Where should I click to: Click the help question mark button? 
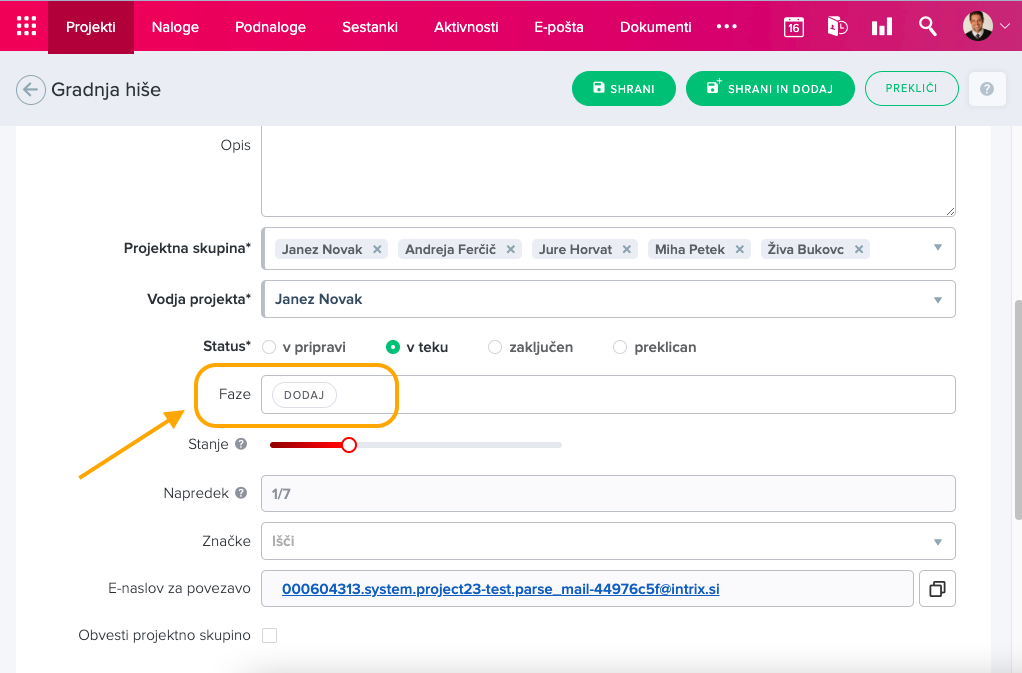(x=986, y=89)
